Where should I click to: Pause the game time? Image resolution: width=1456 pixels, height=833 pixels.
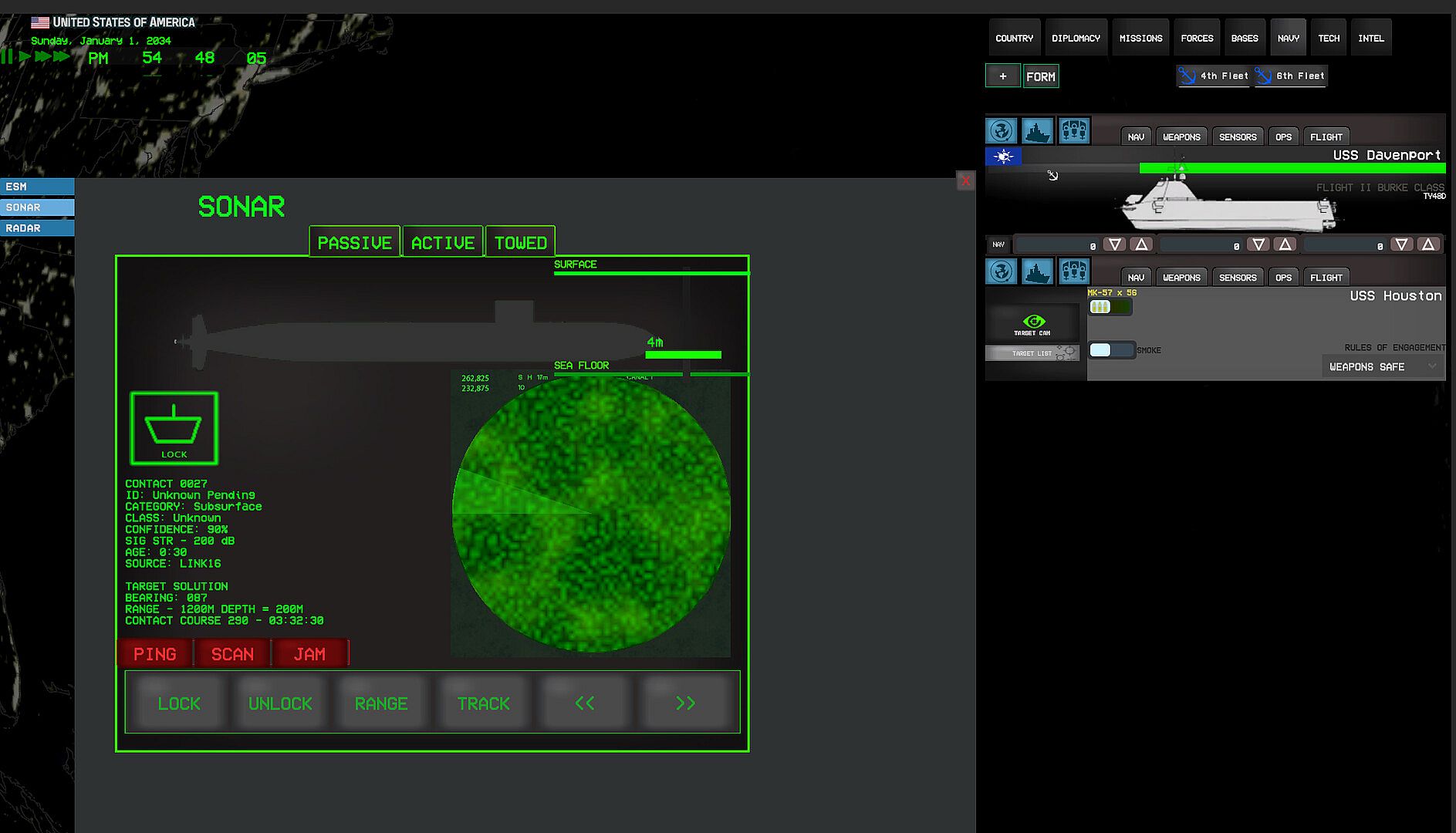[x=7, y=56]
